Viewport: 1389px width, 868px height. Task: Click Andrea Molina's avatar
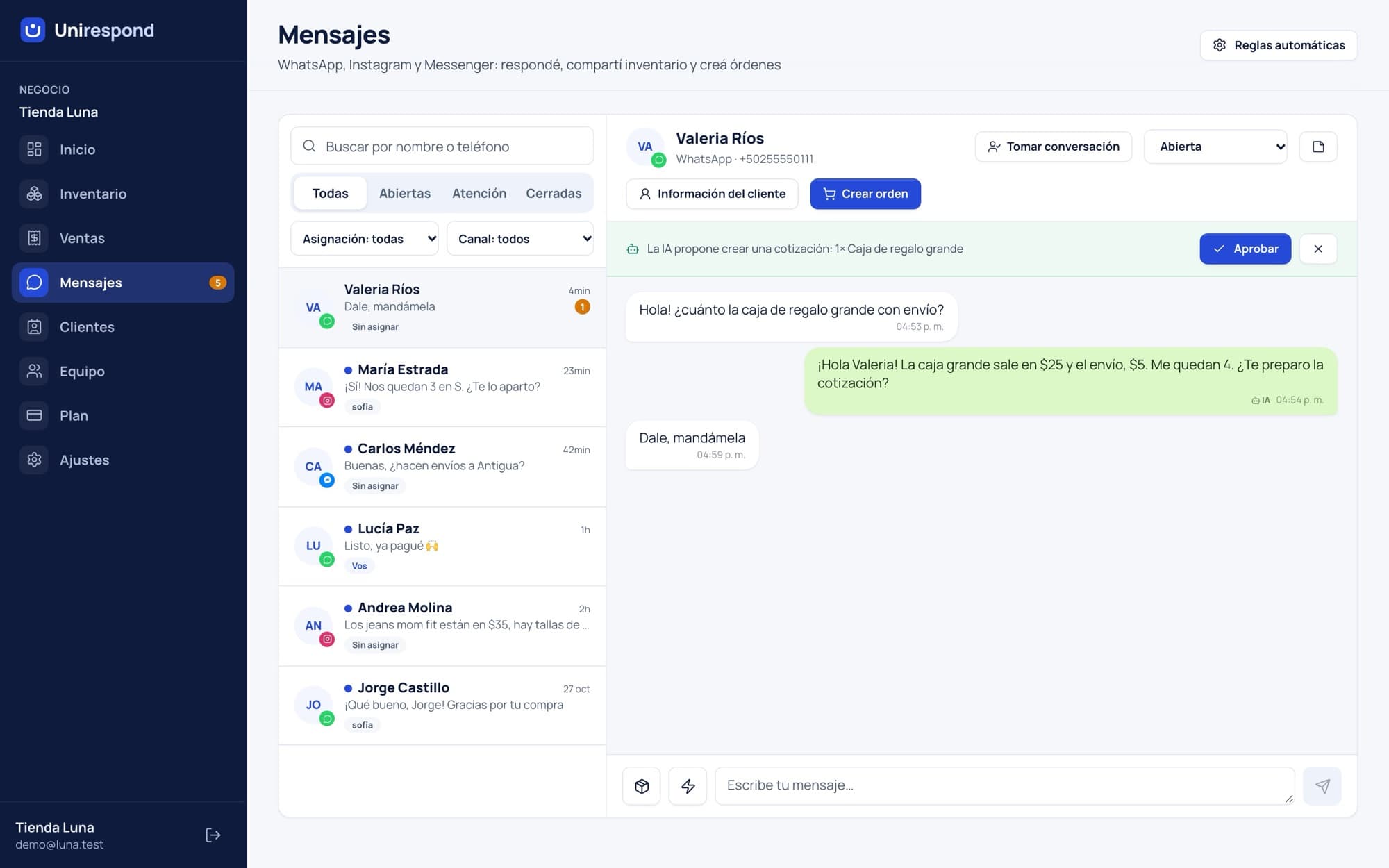coord(314,626)
